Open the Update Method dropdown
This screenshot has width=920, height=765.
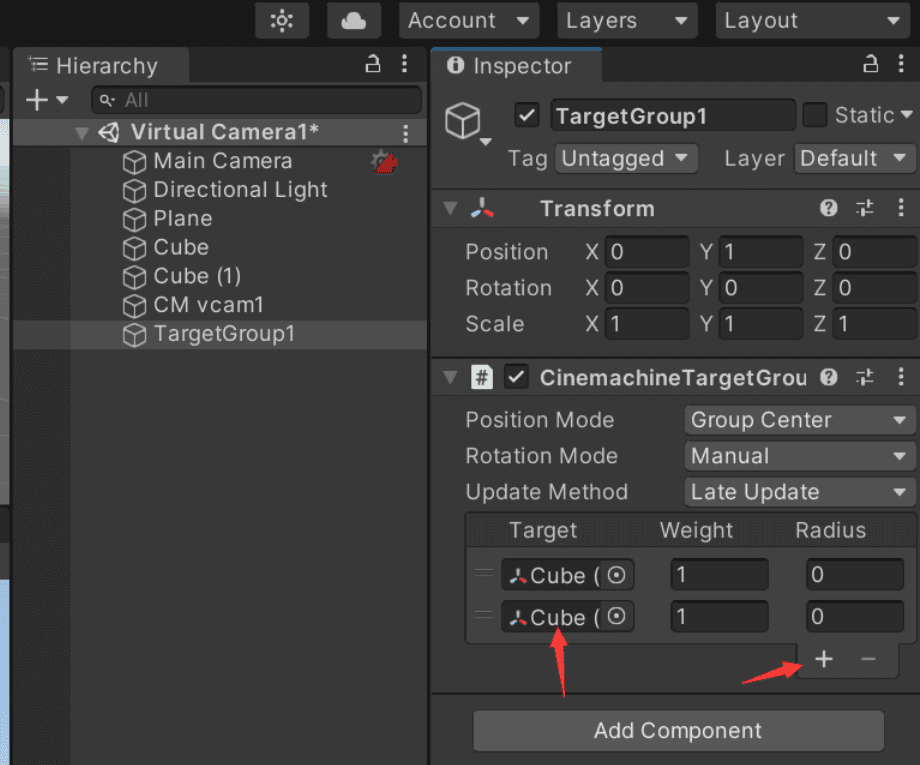[x=799, y=492]
